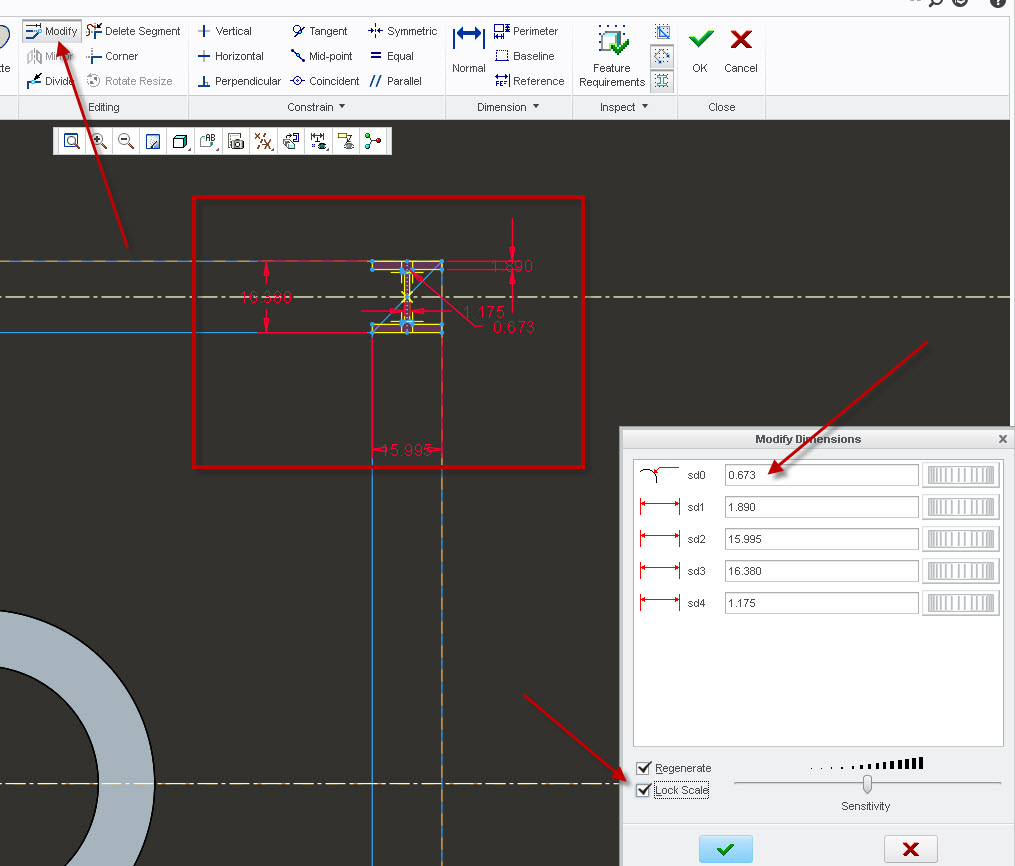The height and width of the screenshot is (866, 1015).
Task: Click the Refit view icon
Action: coord(72,141)
